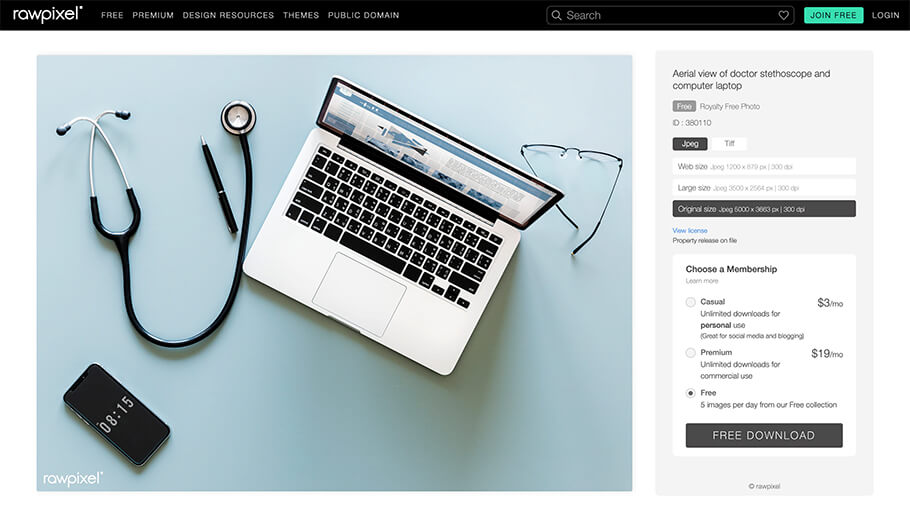Click the JOIN FREE button
The width and height of the screenshot is (910, 511).
coord(833,15)
